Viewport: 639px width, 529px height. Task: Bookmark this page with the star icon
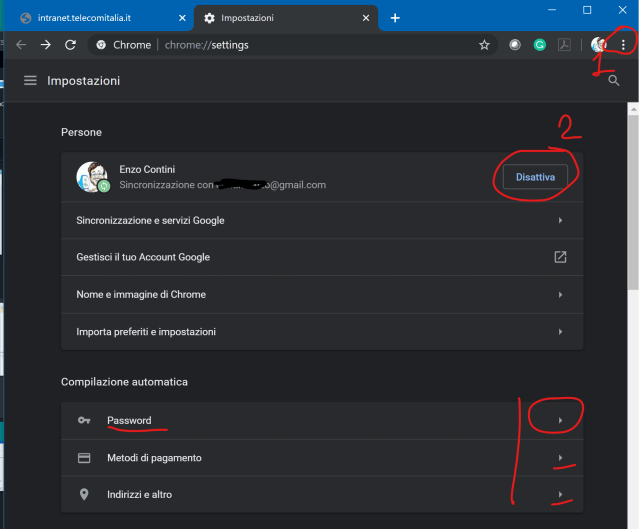click(485, 45)
